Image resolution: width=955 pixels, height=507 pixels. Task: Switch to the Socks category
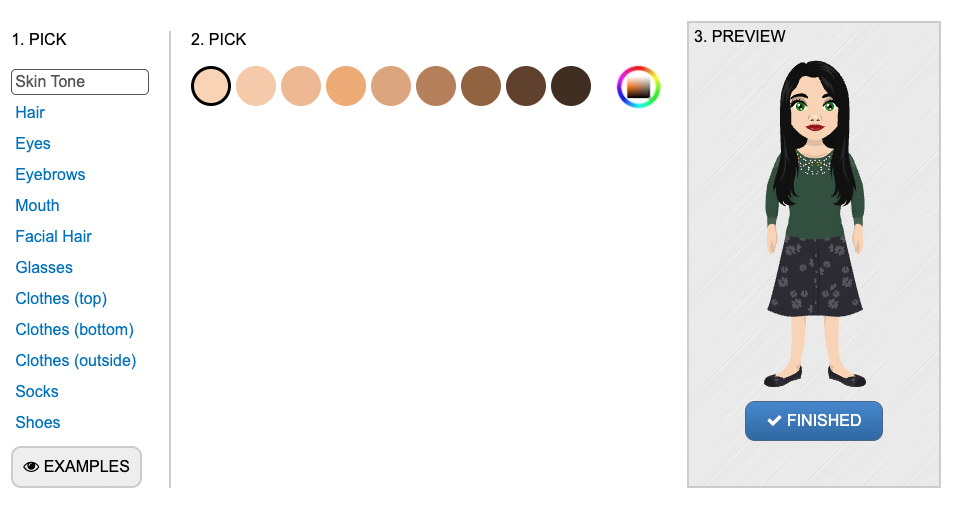pos(37,392)
